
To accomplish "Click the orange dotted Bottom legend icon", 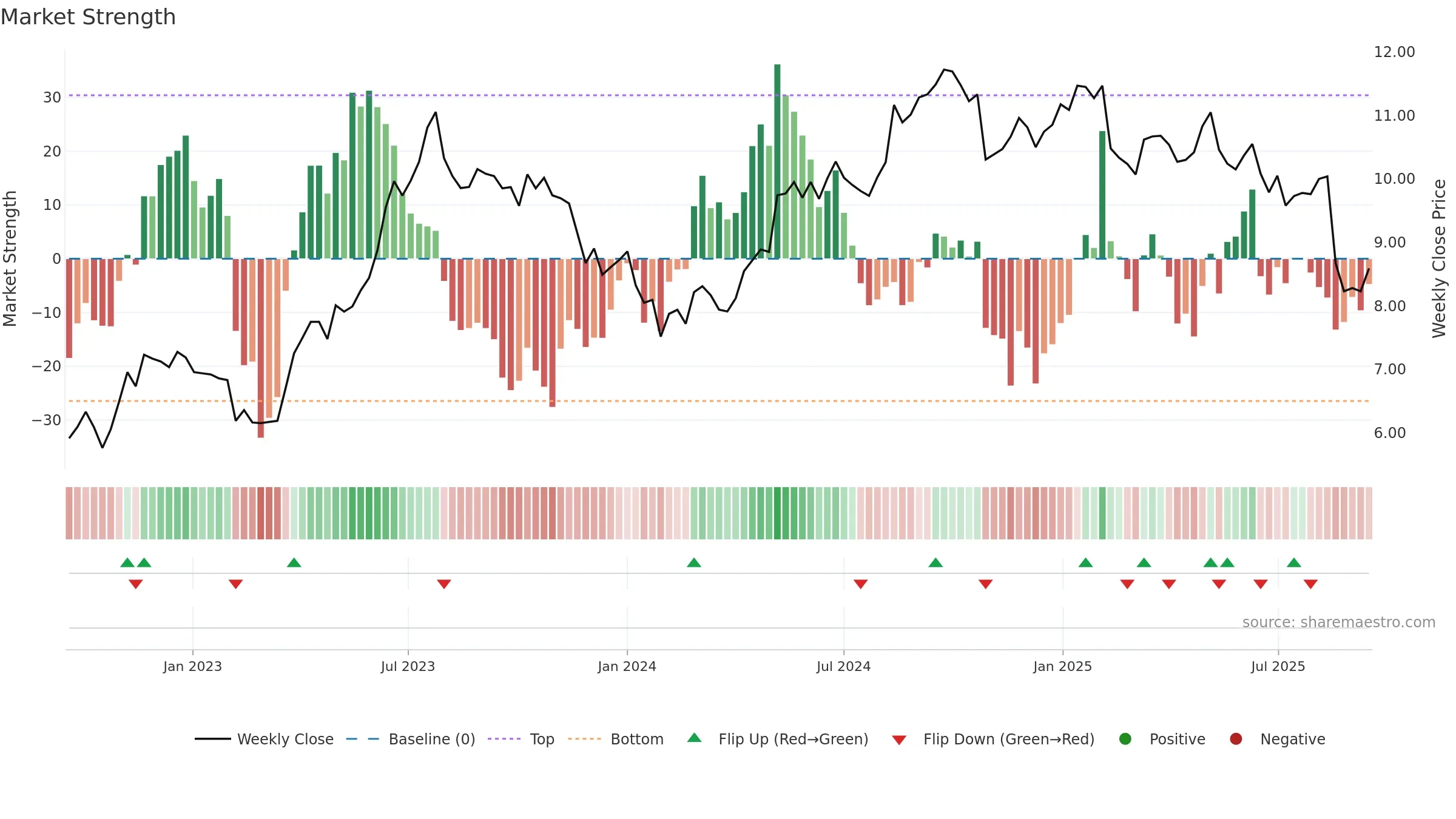I will pos(585,739).
